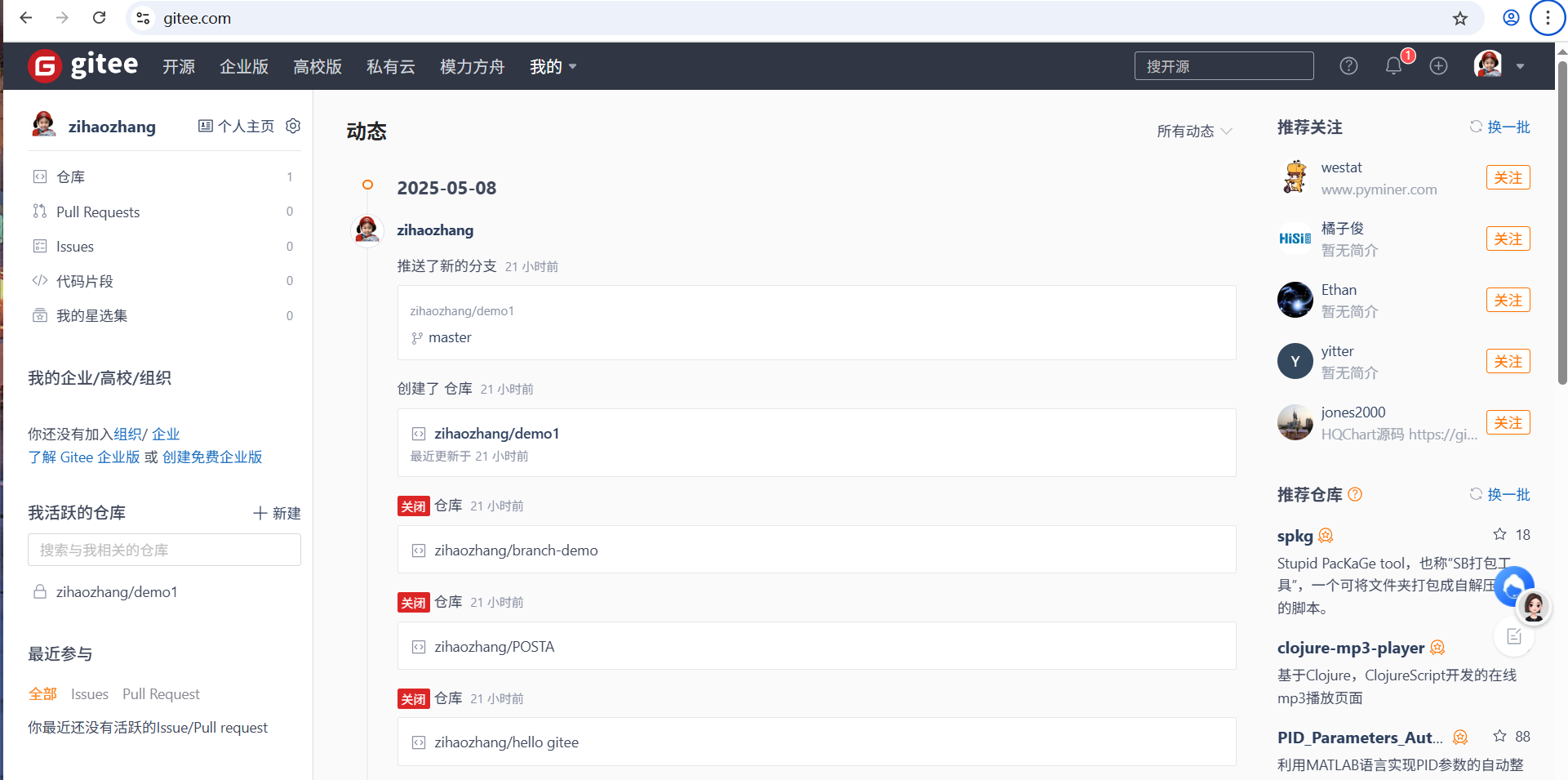This screenshot has width=1568, height=780.
Task: Click the Gitee logo in the header
Action: coord(82,65)
